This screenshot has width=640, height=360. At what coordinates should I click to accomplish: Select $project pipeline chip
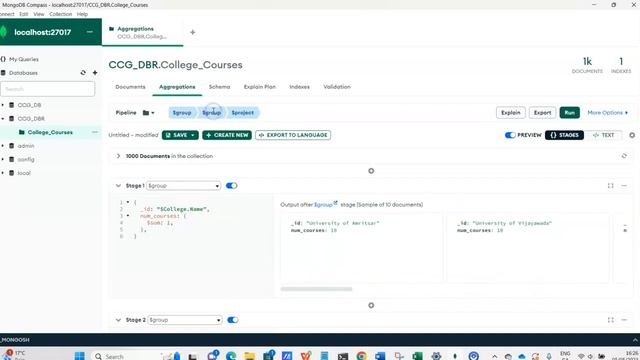tap(242, 113)
